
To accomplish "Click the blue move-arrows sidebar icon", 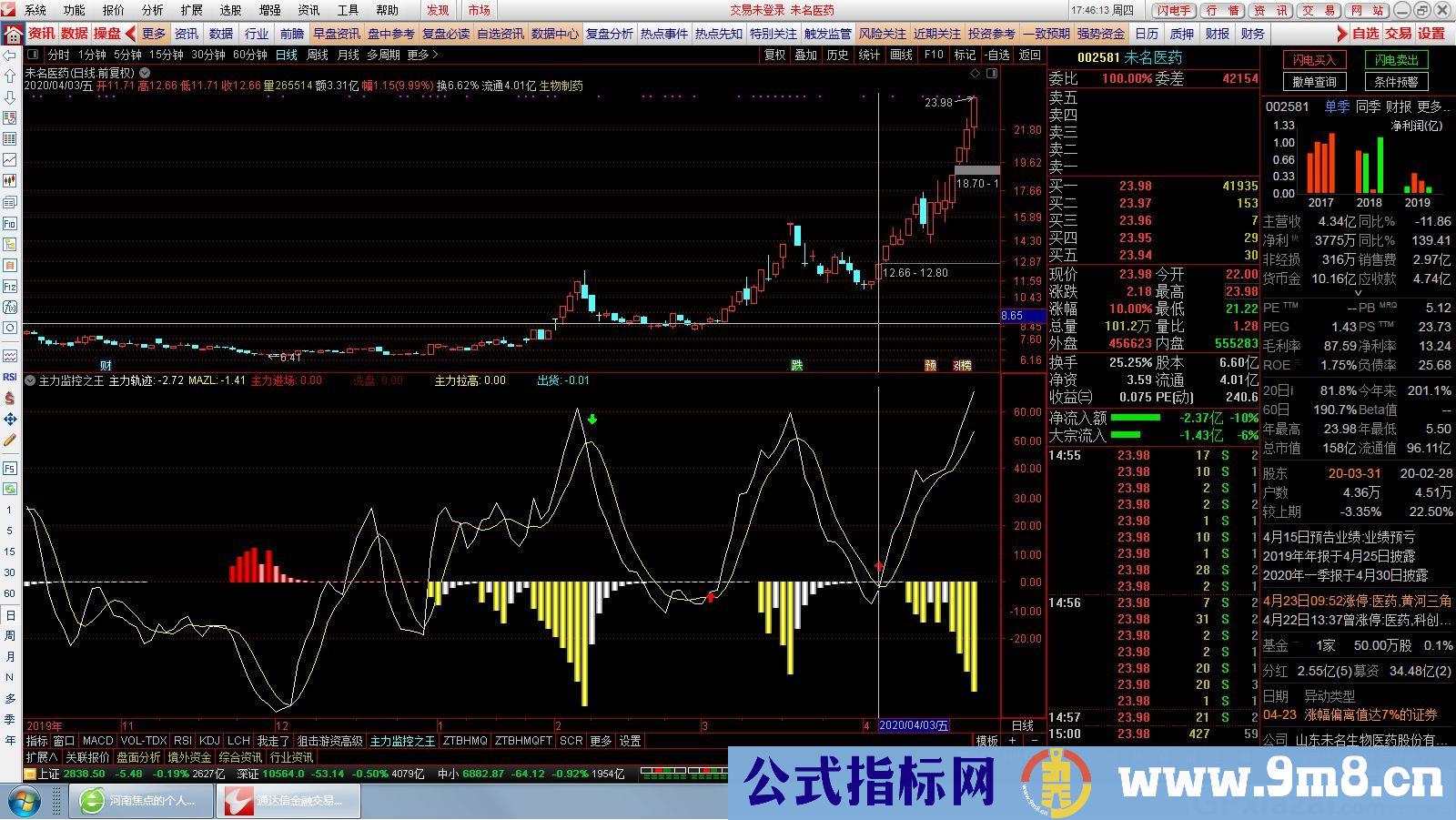I will [x=10, y=419].
